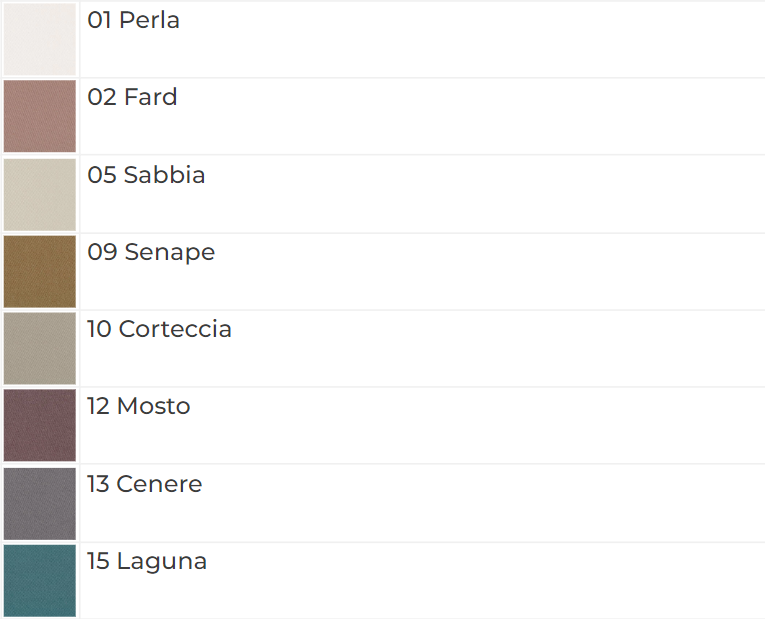Select the Laguna teal swatch
The width and height of the screenshot is (765, 619).
click(40, 580)
